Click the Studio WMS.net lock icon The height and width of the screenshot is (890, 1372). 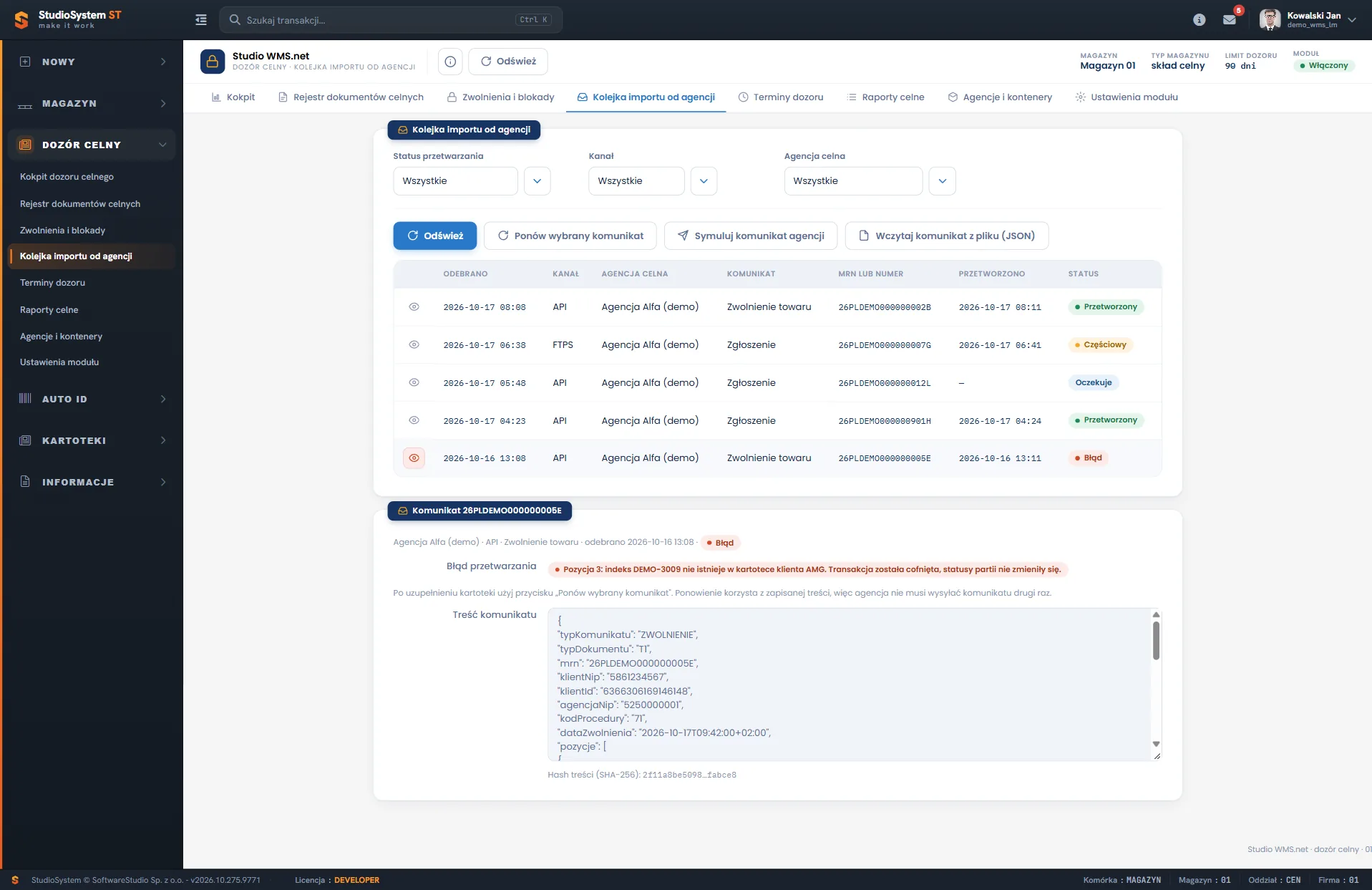click(213, 62)
